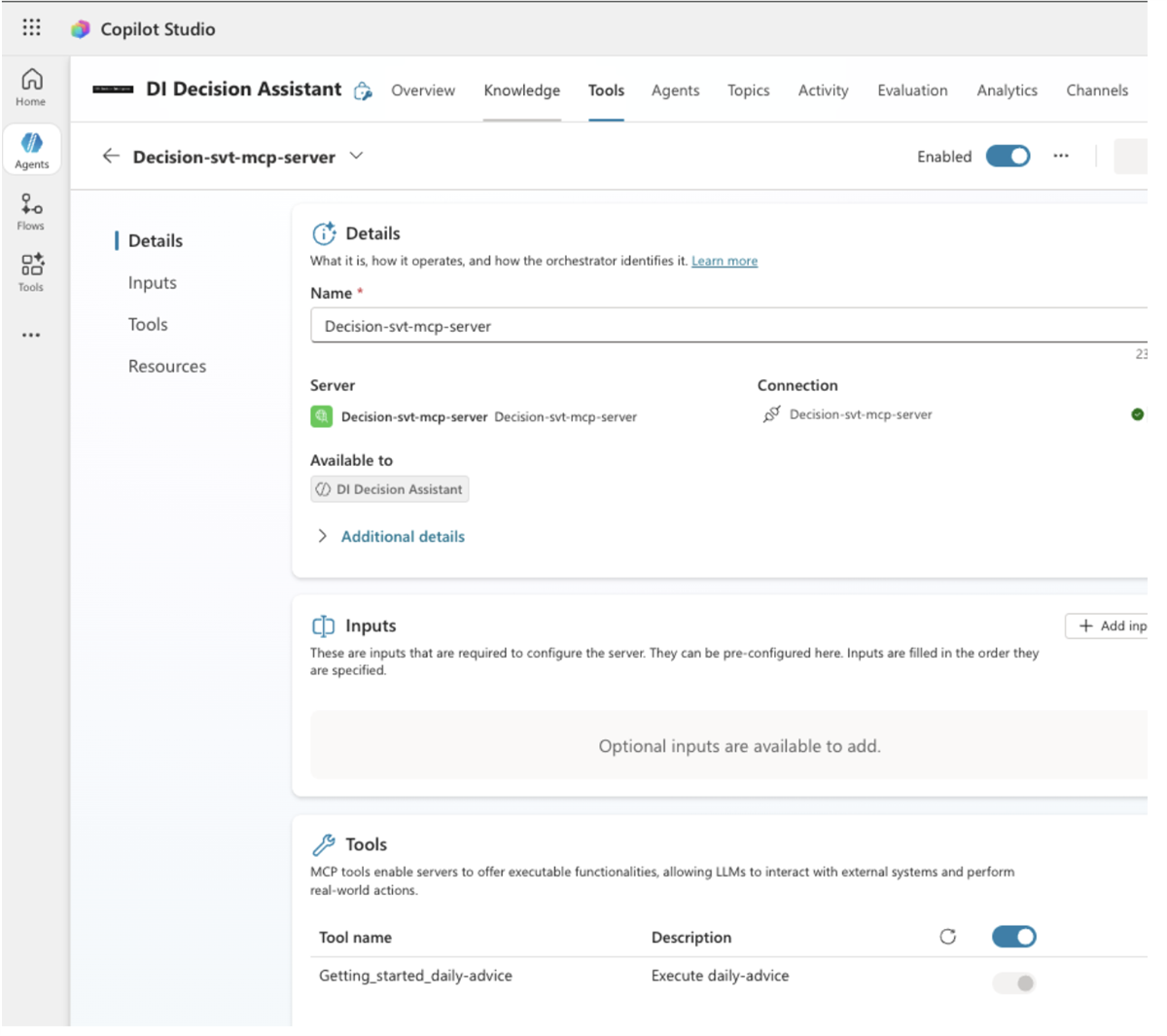Image resolution: width=1167 pixels, height=1036 pixels.
Task: Go to Home in the sidebar
Action: coord(31,87)
